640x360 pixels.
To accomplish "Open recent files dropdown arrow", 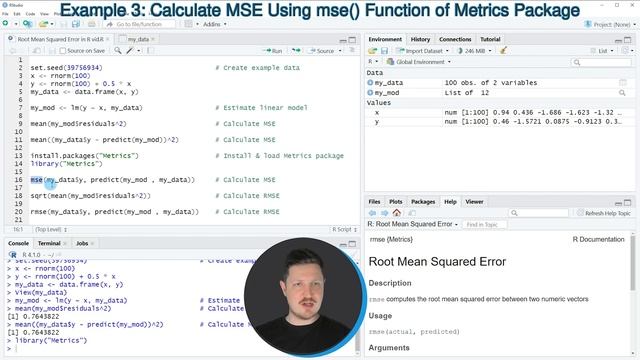I will point(52,24).
